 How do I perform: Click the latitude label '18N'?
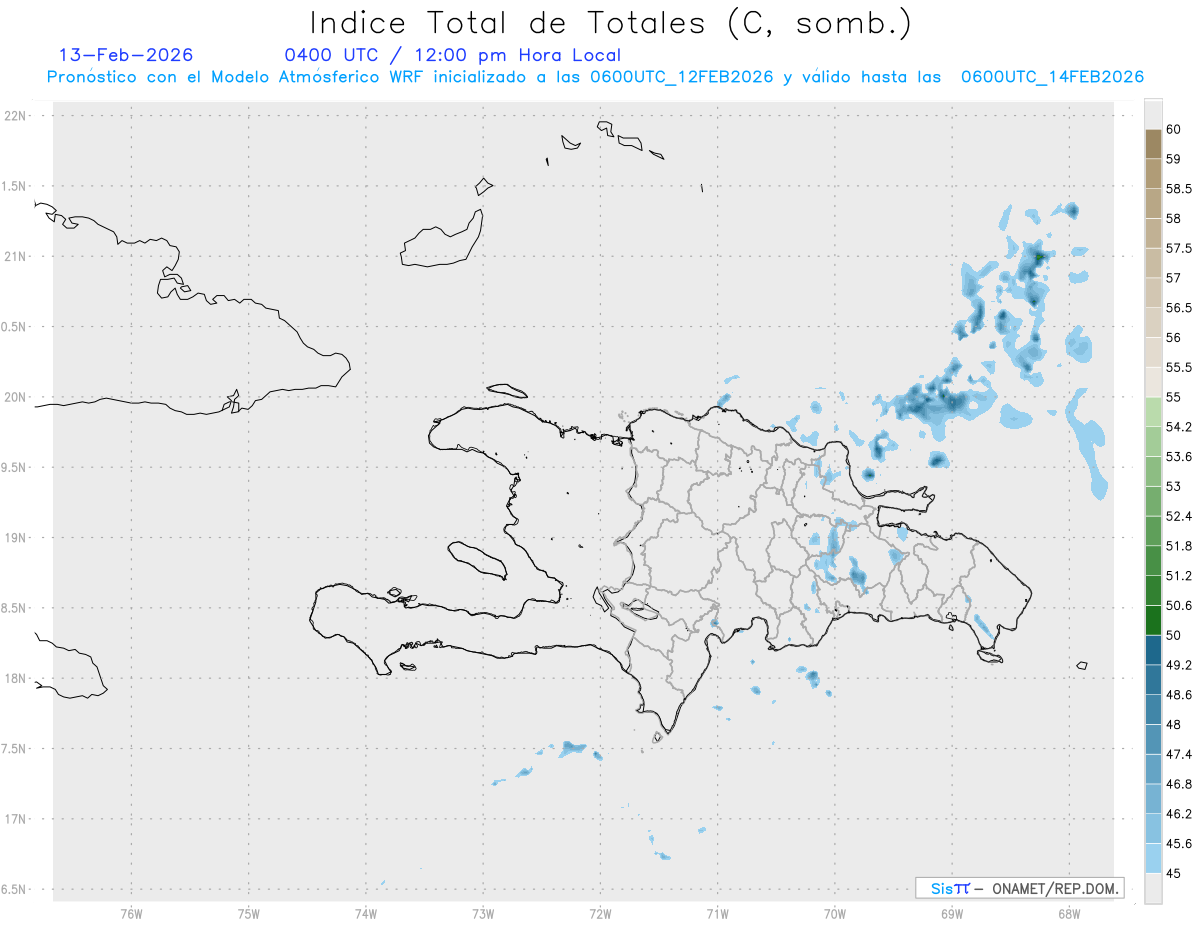(x=15, y=678)
